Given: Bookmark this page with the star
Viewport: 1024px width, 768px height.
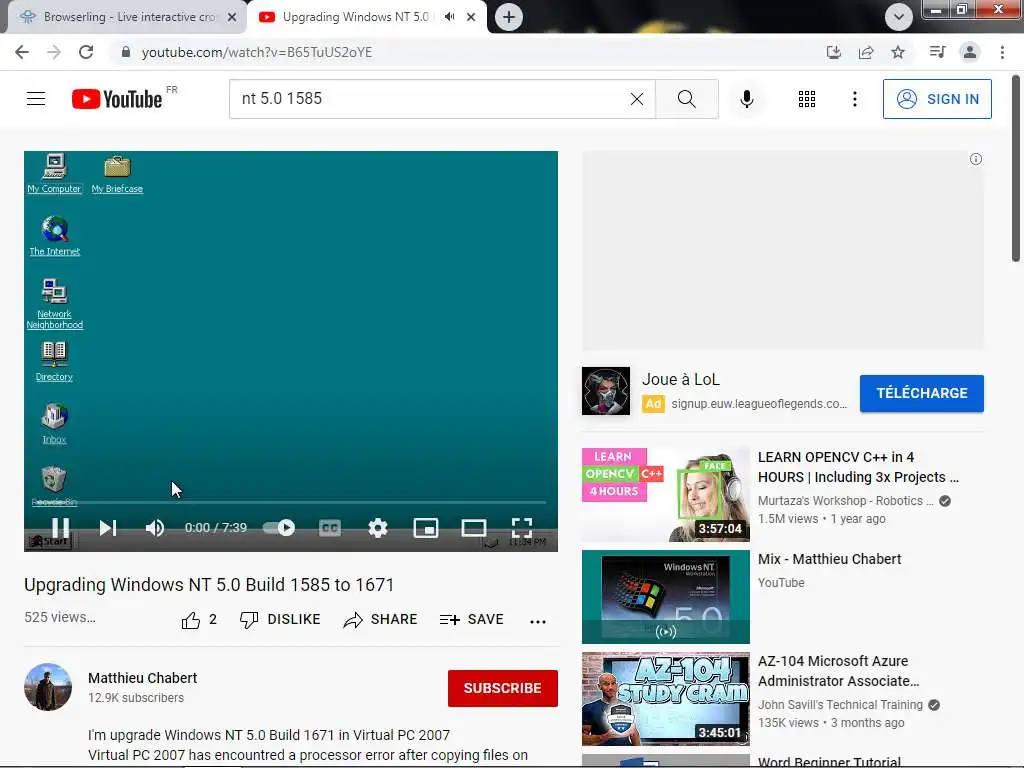Looking at the screenshot, I should [x=898, y=52].
